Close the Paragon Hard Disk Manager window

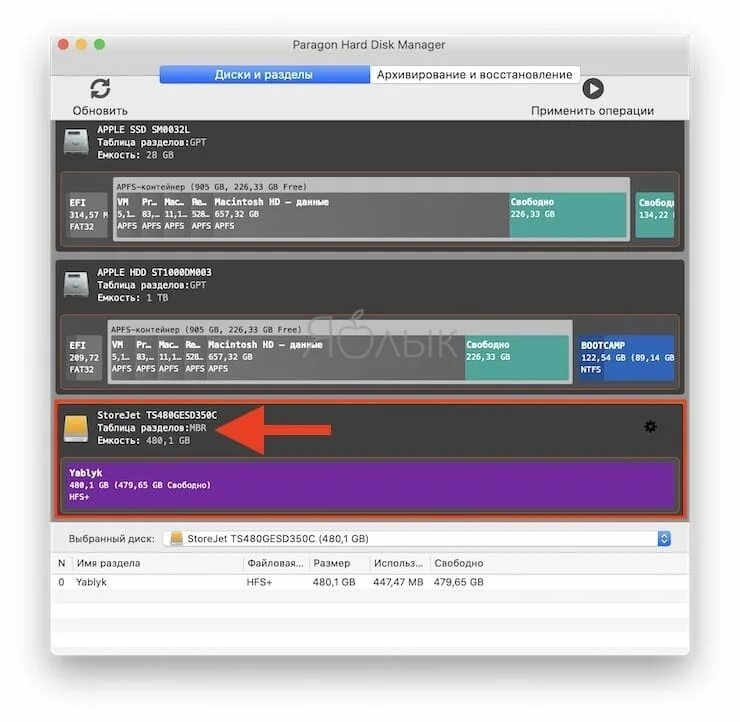tap(63, 44)
